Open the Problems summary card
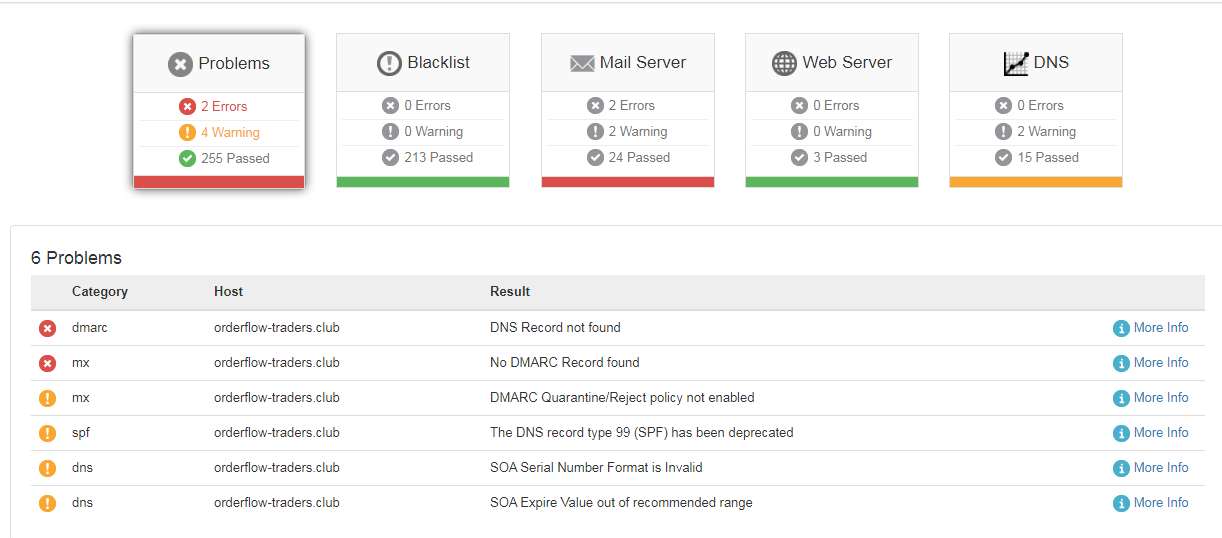 [x=219, y=111]
